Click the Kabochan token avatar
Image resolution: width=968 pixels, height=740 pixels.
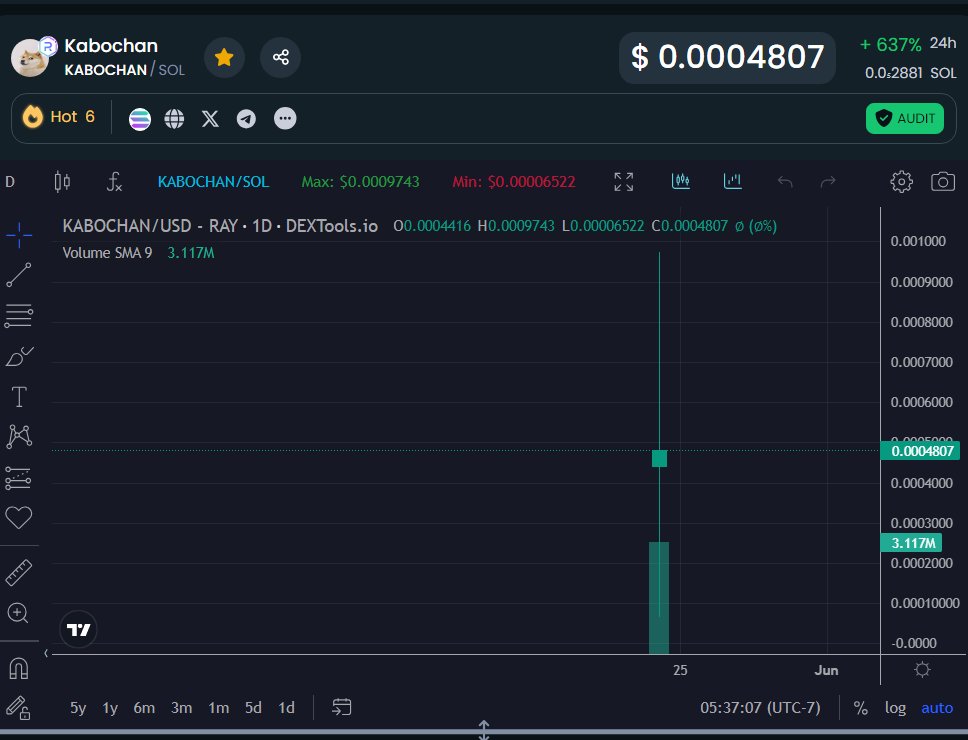[30, 57]
